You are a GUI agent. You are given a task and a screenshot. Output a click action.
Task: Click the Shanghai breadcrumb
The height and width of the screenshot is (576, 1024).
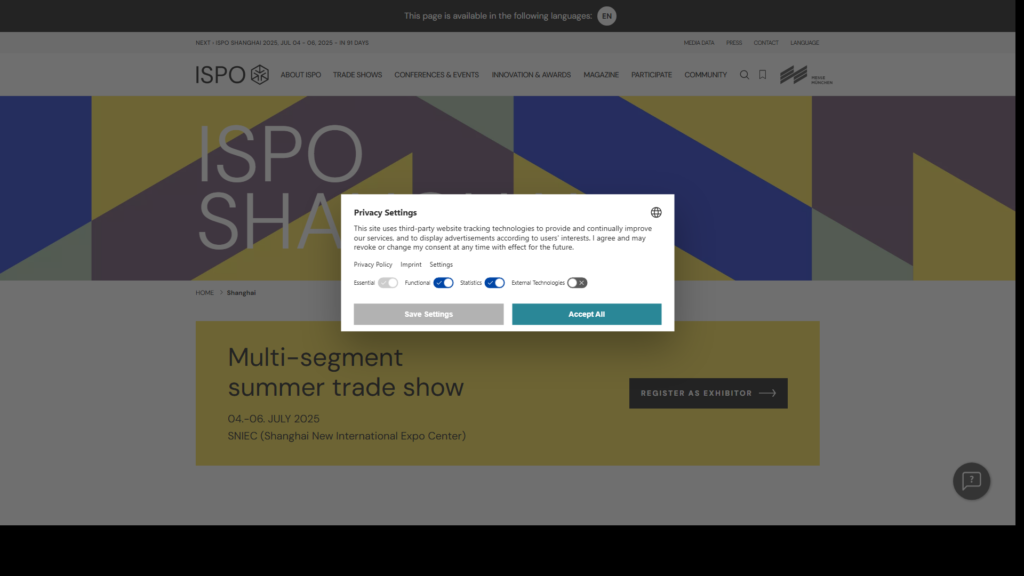click(x=241, y=293)
